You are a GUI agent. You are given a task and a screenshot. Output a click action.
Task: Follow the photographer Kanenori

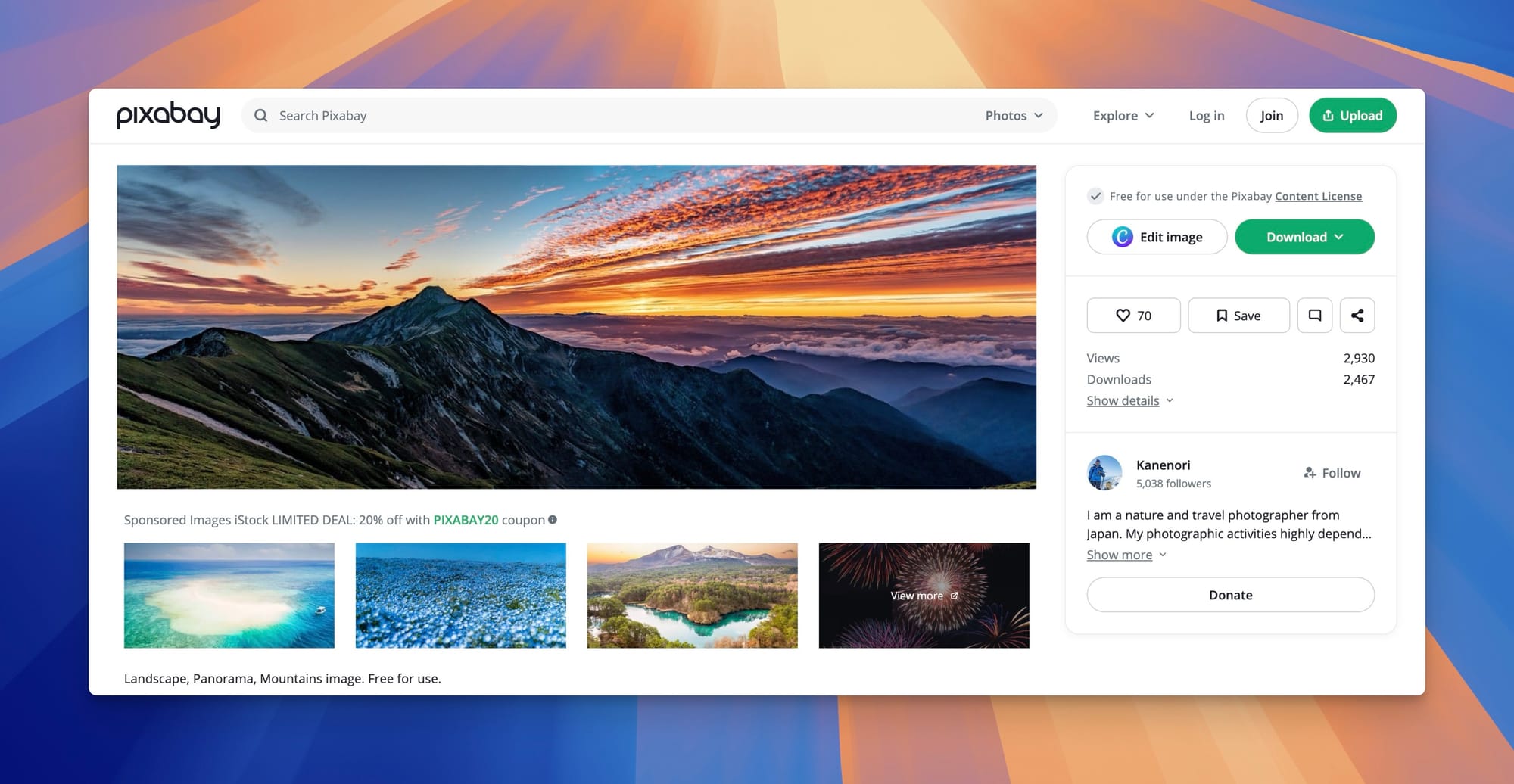click(1332, 473)
